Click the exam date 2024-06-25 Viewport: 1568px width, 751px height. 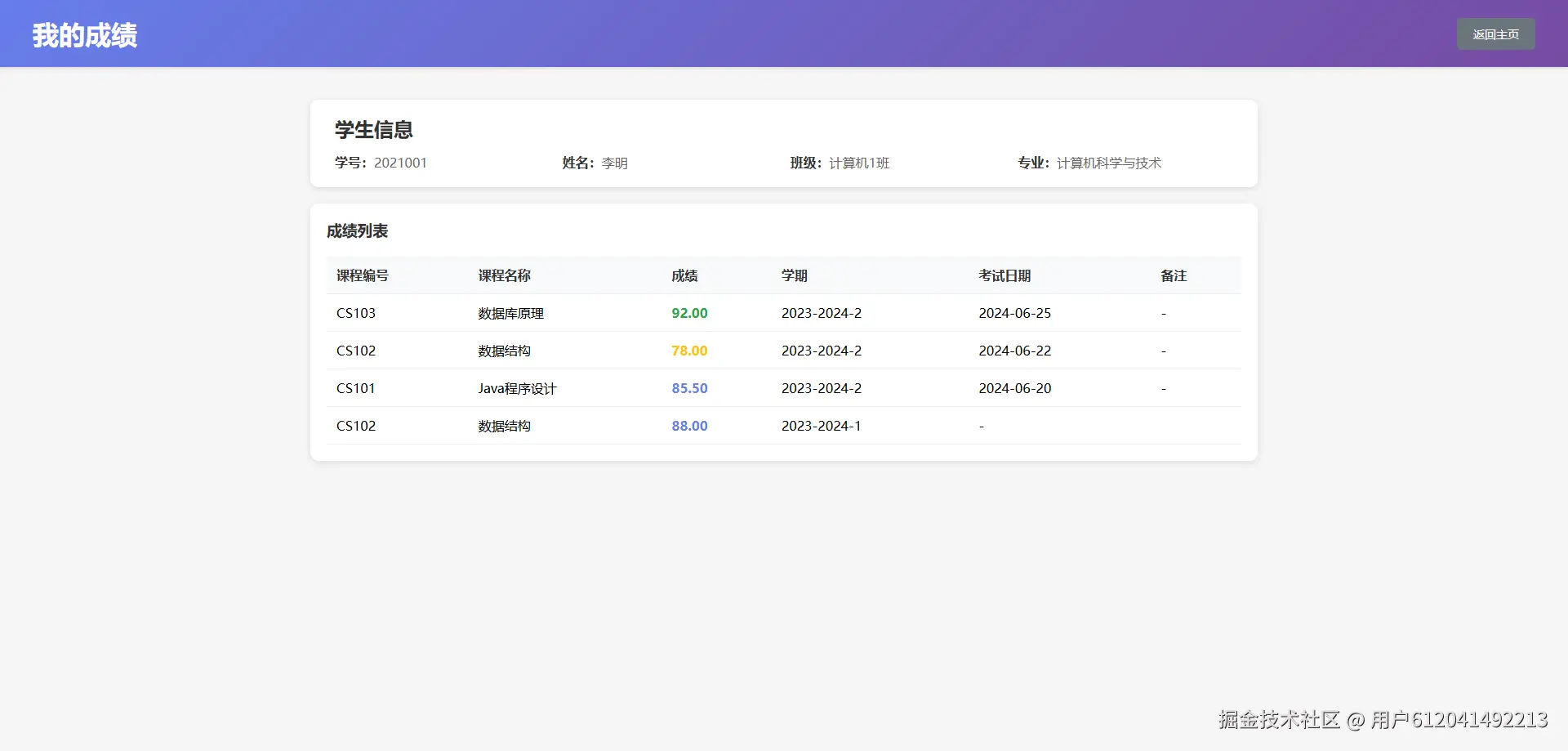(x=1014, y=314)
